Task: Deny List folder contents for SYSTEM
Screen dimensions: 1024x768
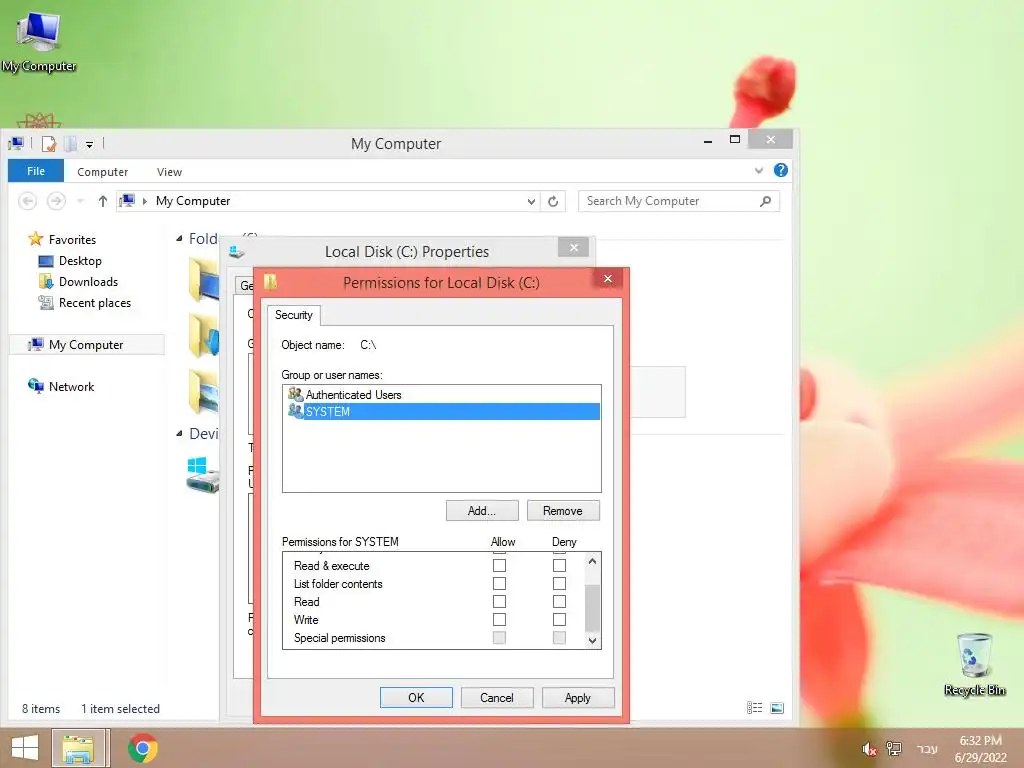Action: [x=559, y=583]
